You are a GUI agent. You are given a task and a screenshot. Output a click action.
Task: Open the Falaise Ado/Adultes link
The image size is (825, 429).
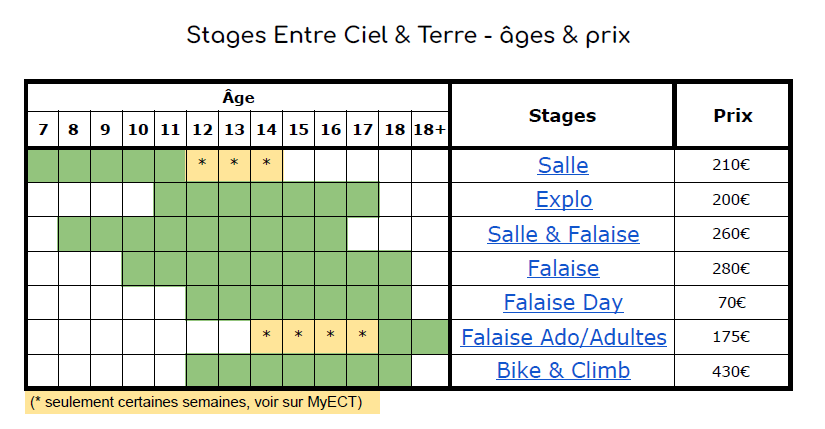pos(564,337)
